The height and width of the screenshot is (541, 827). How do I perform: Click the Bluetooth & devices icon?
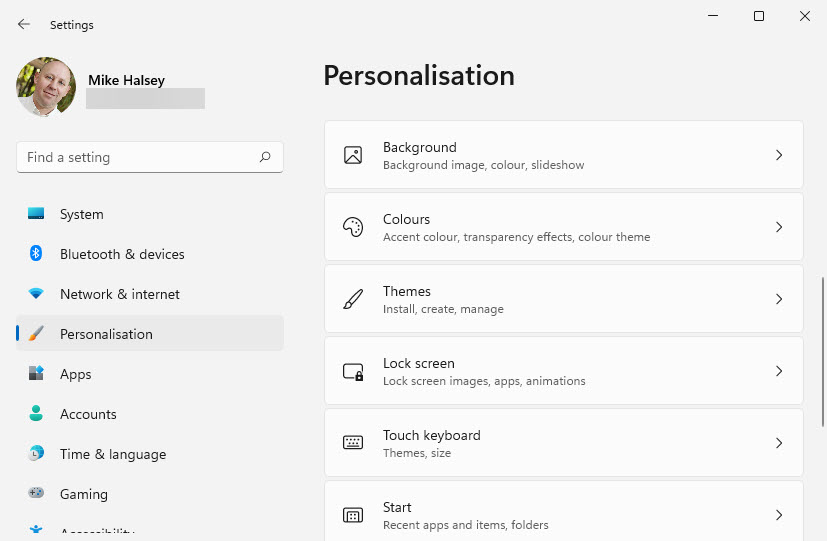(x=36, y=254)
